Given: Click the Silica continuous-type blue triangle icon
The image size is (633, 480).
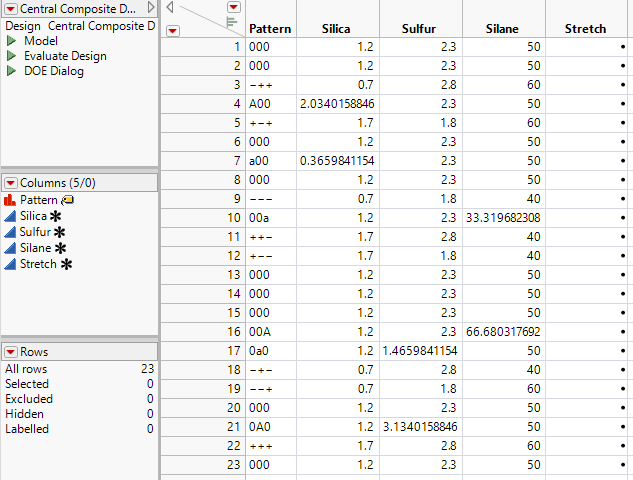Looking at the screenshot, I should pos(10,216).
